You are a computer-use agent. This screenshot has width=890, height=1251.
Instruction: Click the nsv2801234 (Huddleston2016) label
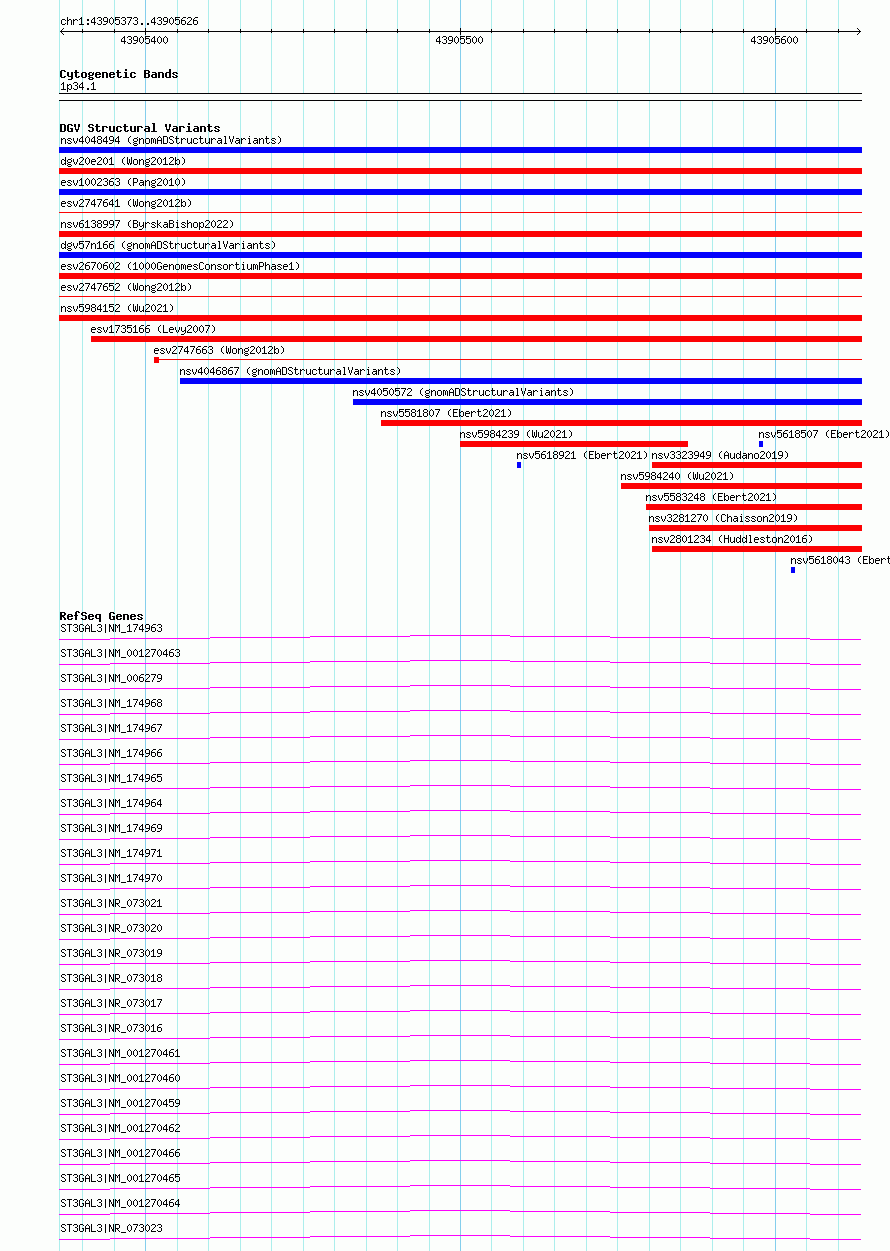click(732, 539)
